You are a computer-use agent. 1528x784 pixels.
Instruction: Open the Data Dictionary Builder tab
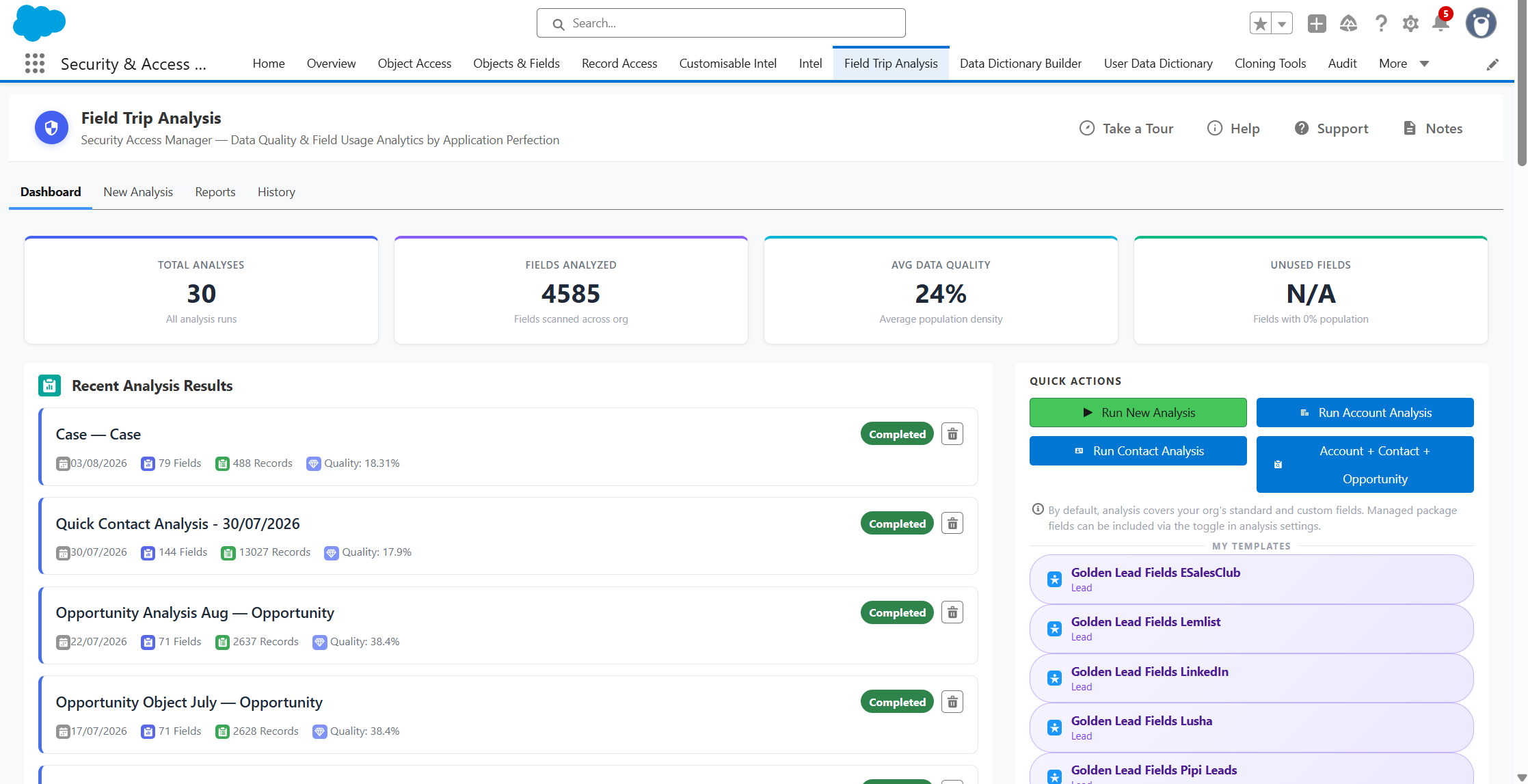click(1021, 64)
